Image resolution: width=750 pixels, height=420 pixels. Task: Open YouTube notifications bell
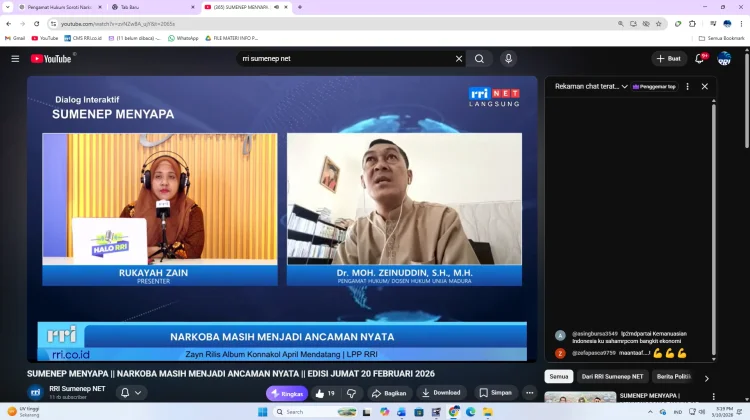(699, 59)
